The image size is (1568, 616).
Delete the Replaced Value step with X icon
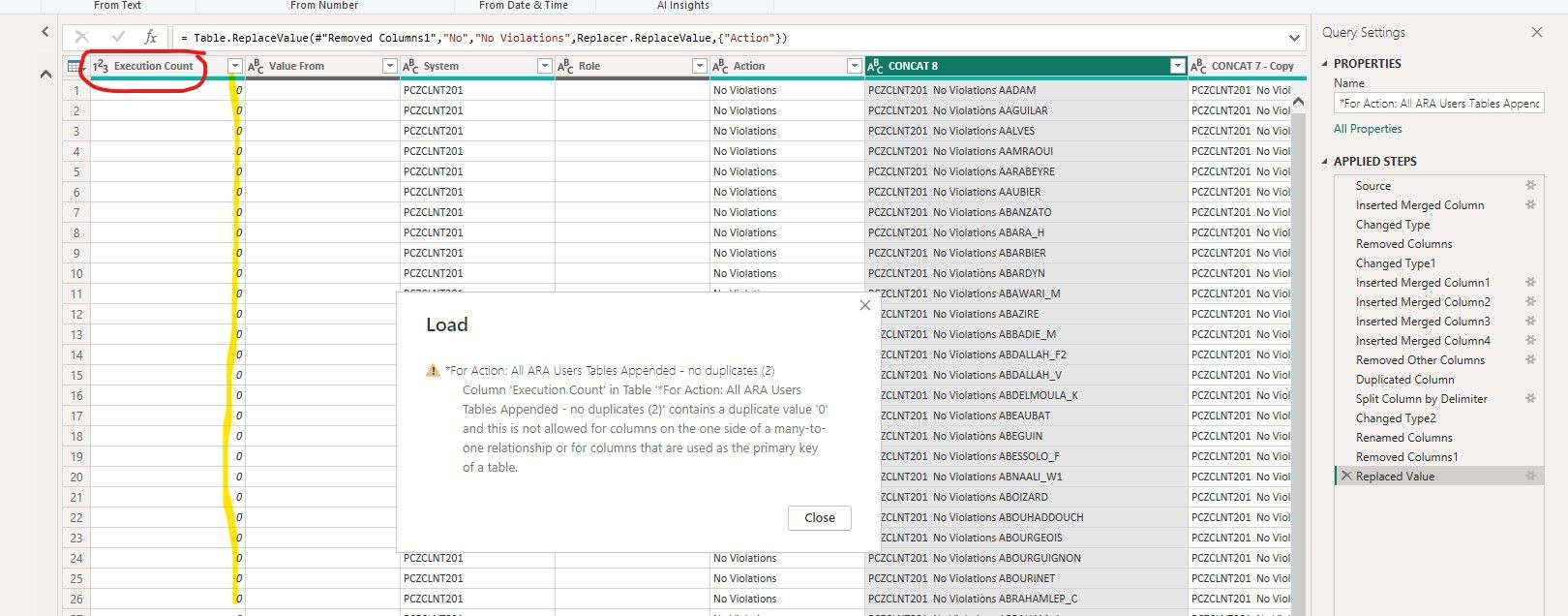pos(1345,476)
